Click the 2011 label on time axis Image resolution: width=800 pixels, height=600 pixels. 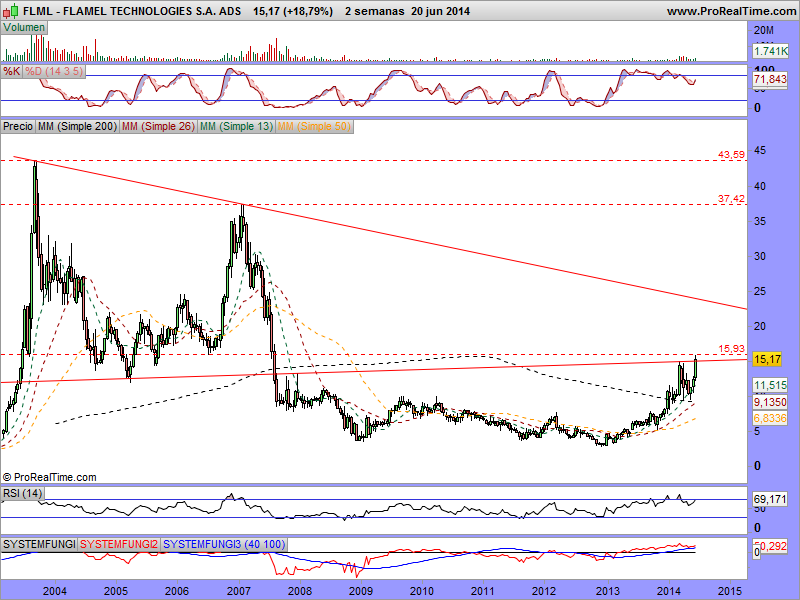coord(482,591)
